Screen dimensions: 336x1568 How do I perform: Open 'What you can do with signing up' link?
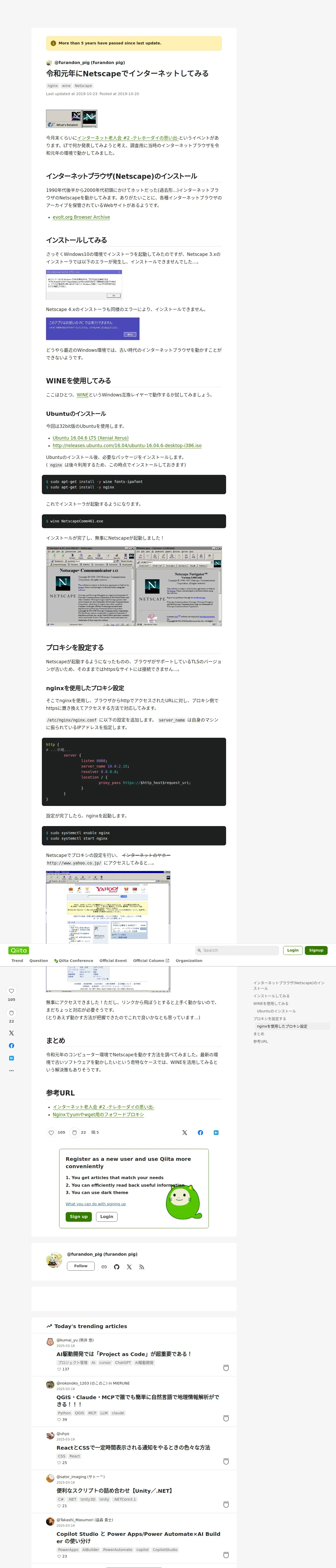pos(96,1204)
